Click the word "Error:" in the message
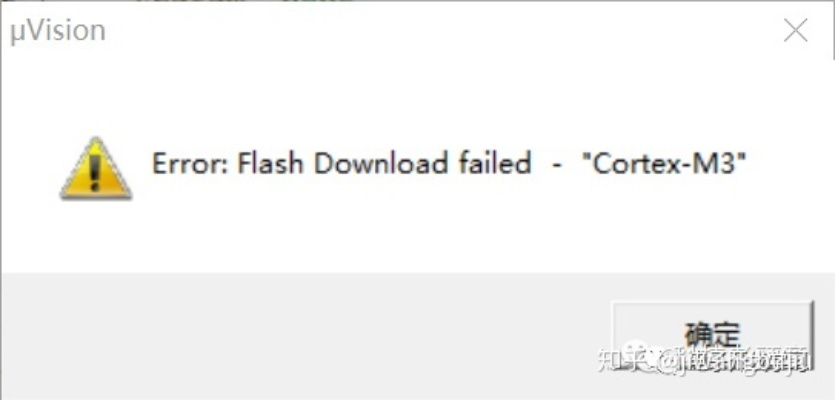This screenshot has width=835, height=400. (190, 163)
